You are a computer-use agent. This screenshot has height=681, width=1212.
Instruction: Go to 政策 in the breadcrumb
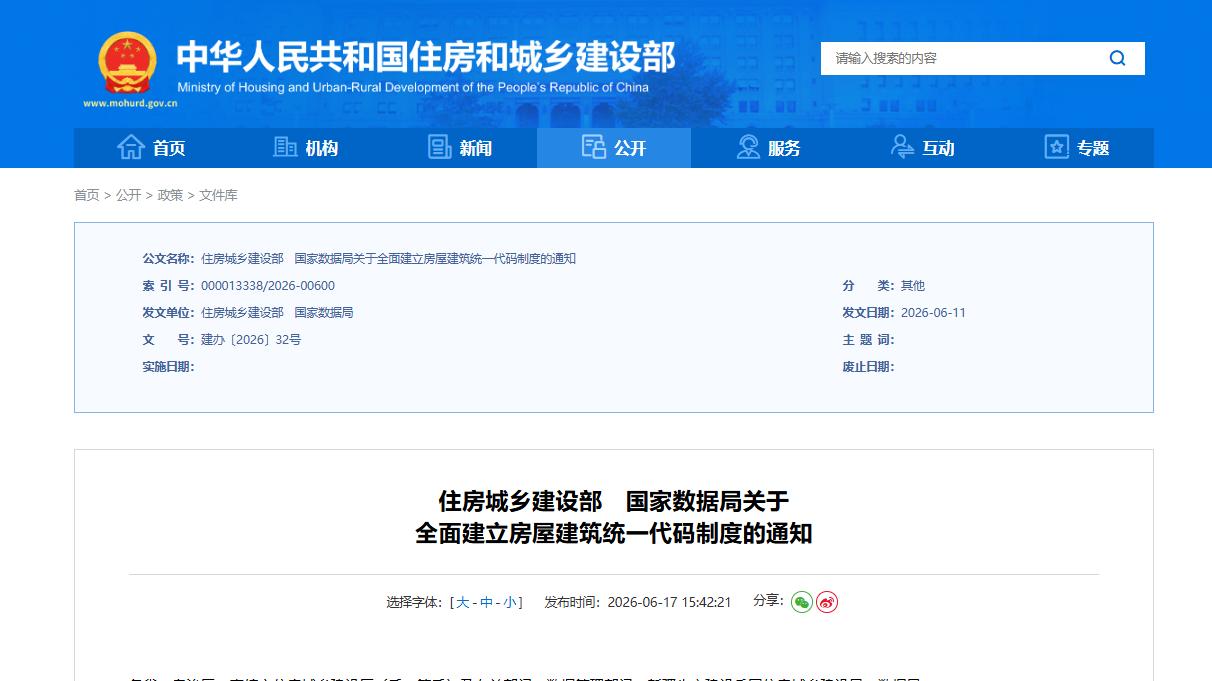tap(170, 195)
